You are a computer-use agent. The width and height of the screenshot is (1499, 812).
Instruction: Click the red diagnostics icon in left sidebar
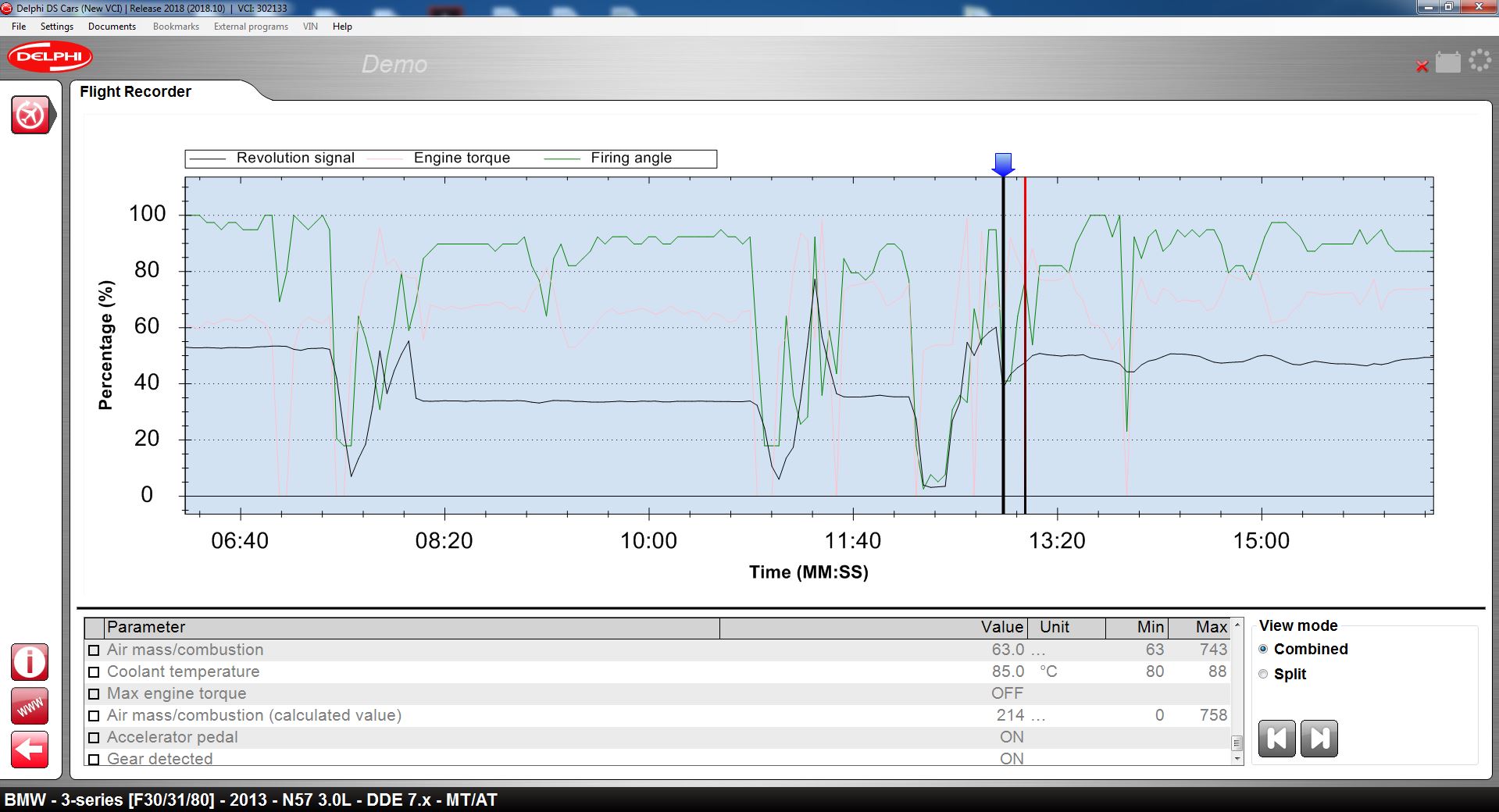[x=30, y=116]
